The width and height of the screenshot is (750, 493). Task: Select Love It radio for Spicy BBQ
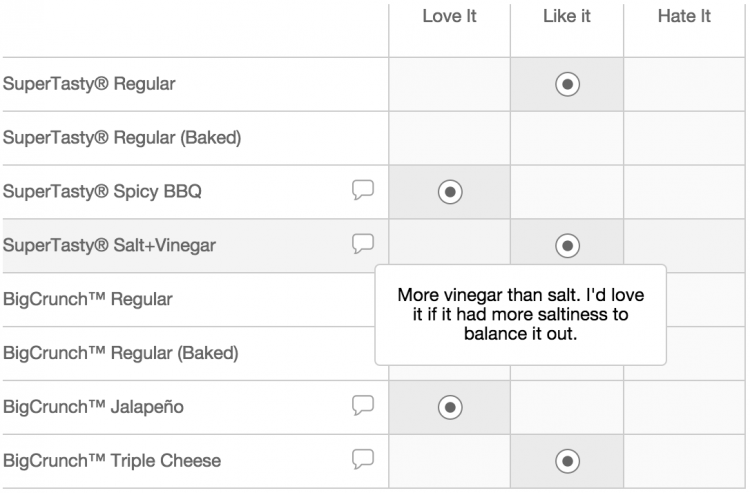(450, 192)
